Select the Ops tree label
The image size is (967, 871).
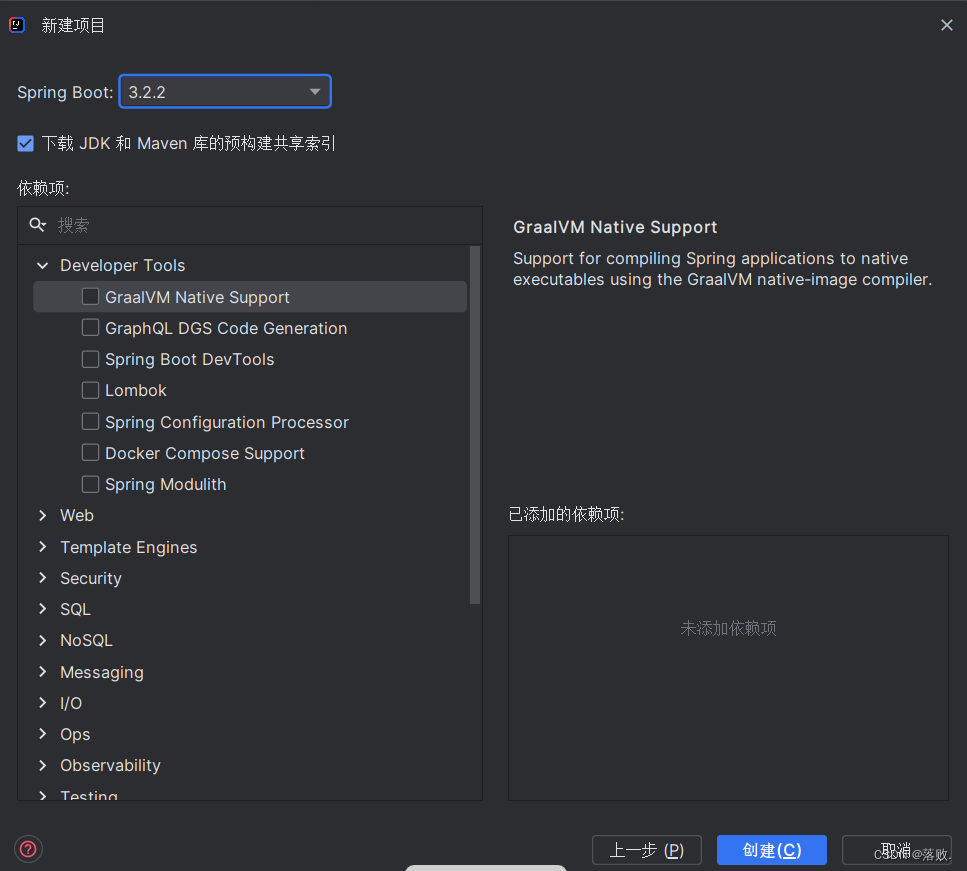coord(75,735)
